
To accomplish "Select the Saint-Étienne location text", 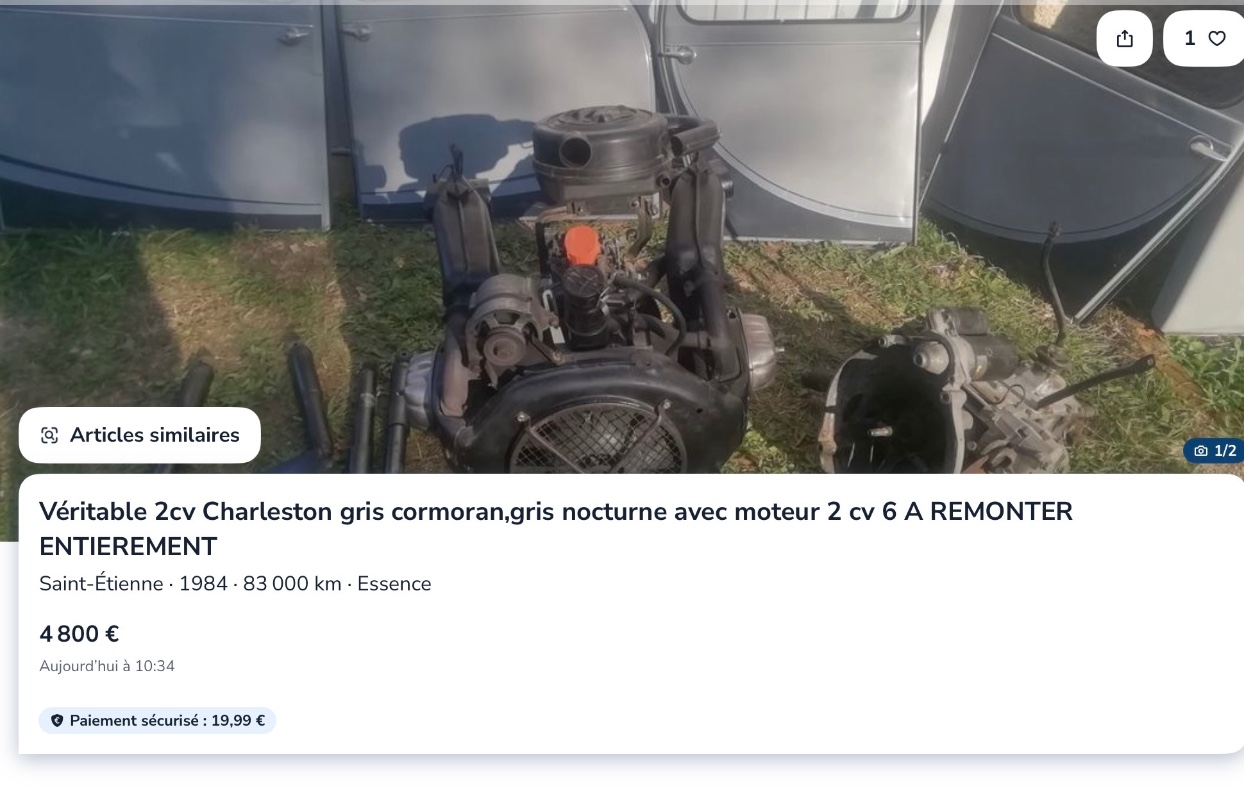I will click(x=101, y=584).
